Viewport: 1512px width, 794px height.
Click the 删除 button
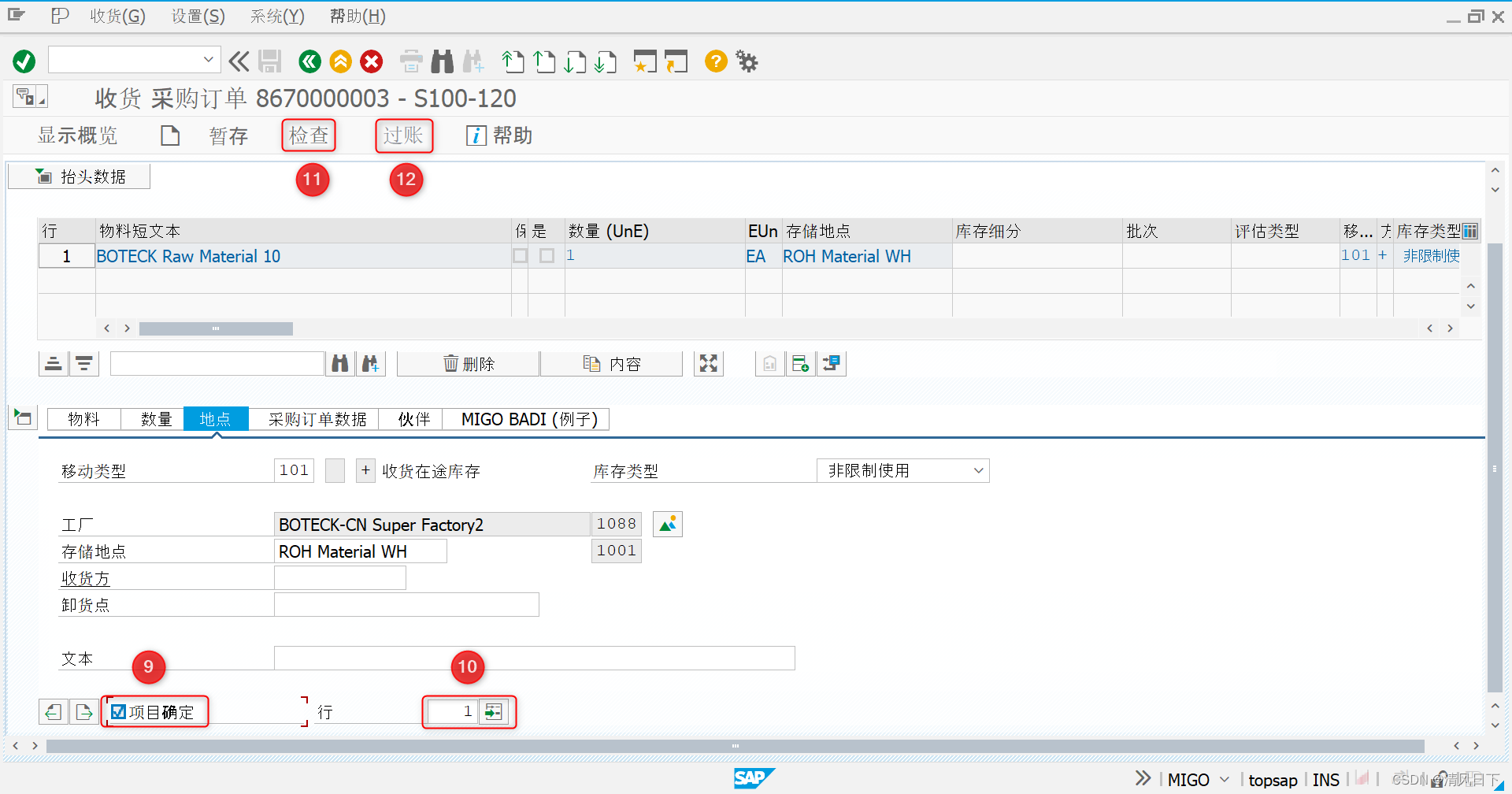468,363
